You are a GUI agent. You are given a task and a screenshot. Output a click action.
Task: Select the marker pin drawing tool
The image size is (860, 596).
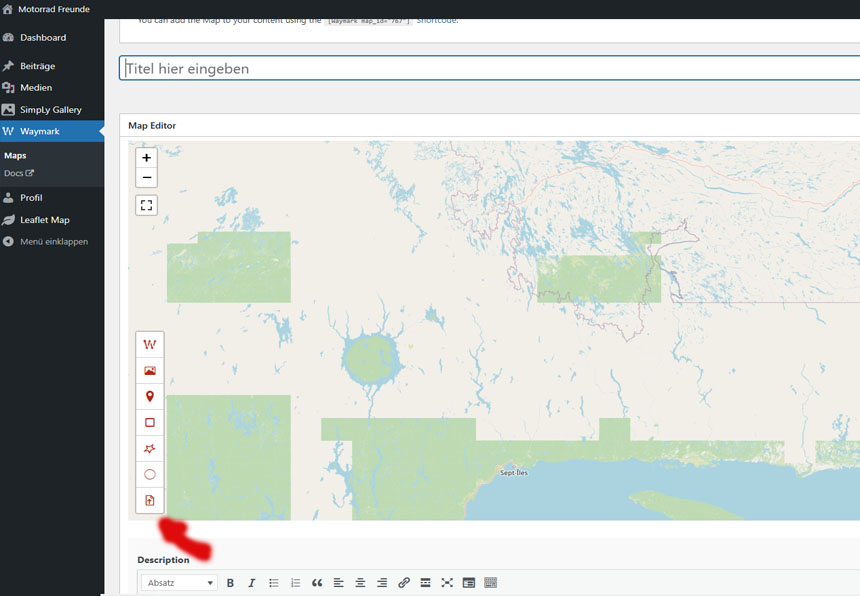(x=150, y=396)
